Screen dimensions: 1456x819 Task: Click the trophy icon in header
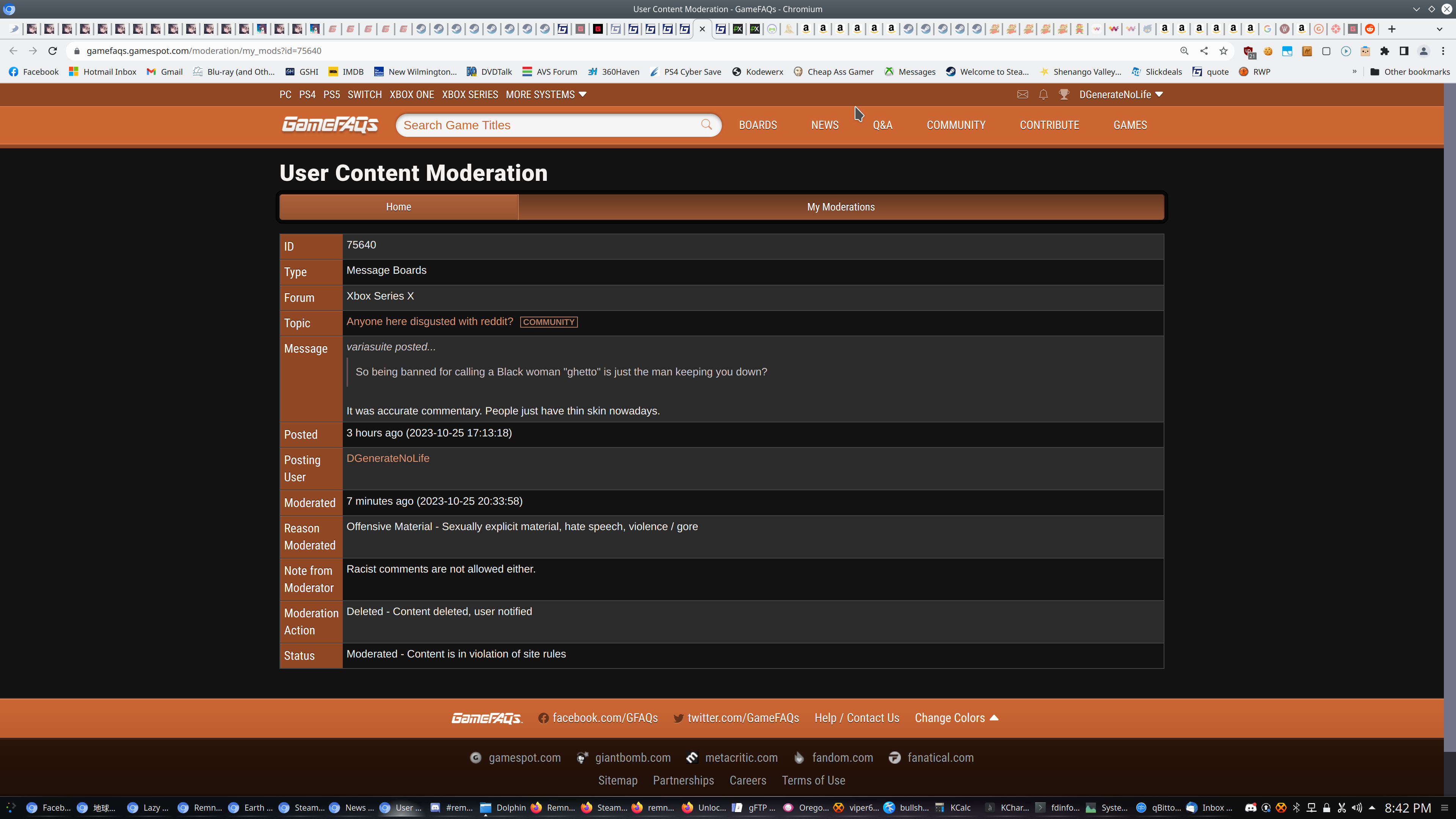1064,94
